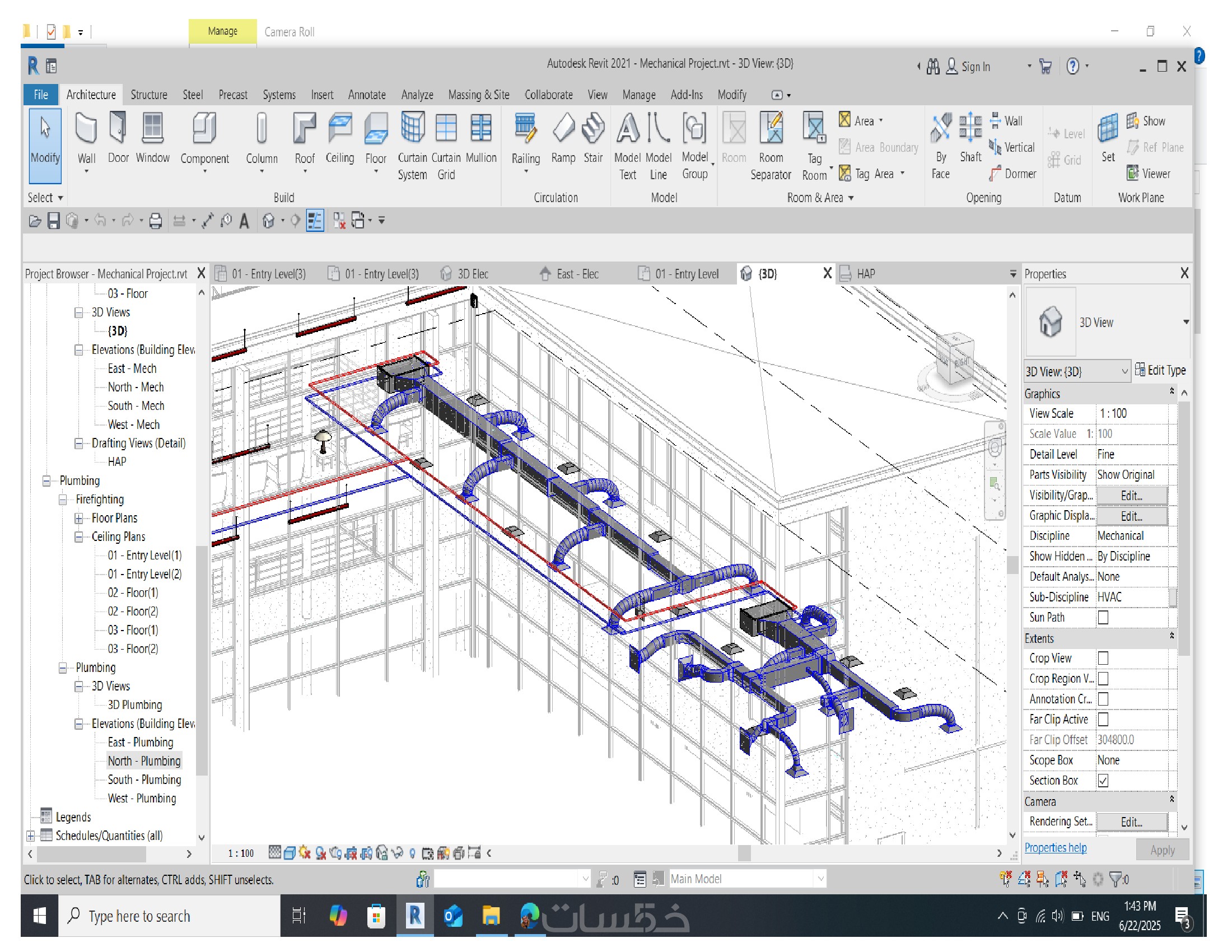Click the Print icon in quick toolbar
The image size is (1232, 952).
point(156,221)
